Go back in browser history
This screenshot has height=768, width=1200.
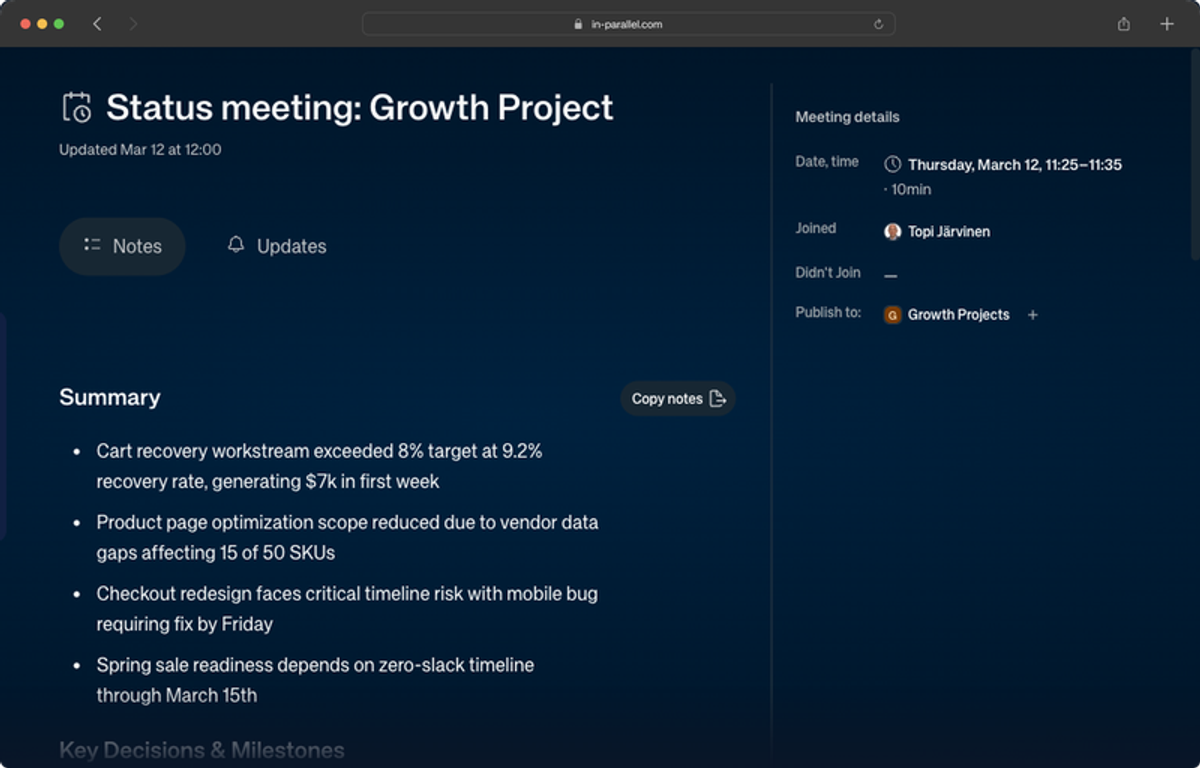click(97, 24)
